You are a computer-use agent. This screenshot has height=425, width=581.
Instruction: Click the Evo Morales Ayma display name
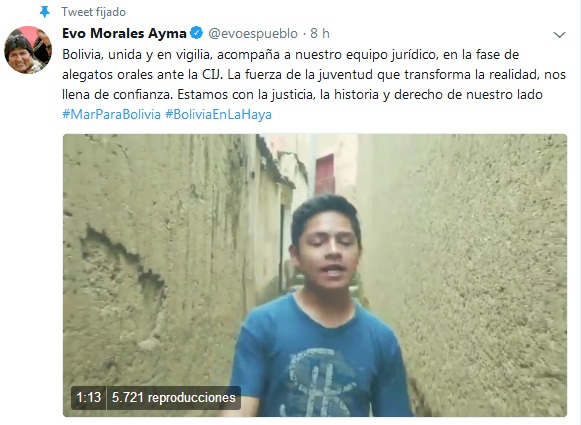pos(124,33)
